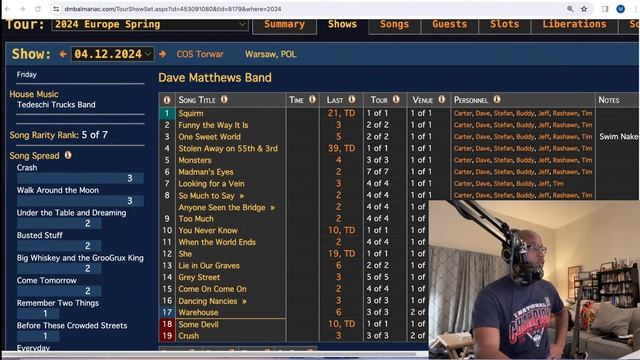Open the One Sweet World song
The height and width of the screenshot is (360, 640).
(x=209, y=137)
